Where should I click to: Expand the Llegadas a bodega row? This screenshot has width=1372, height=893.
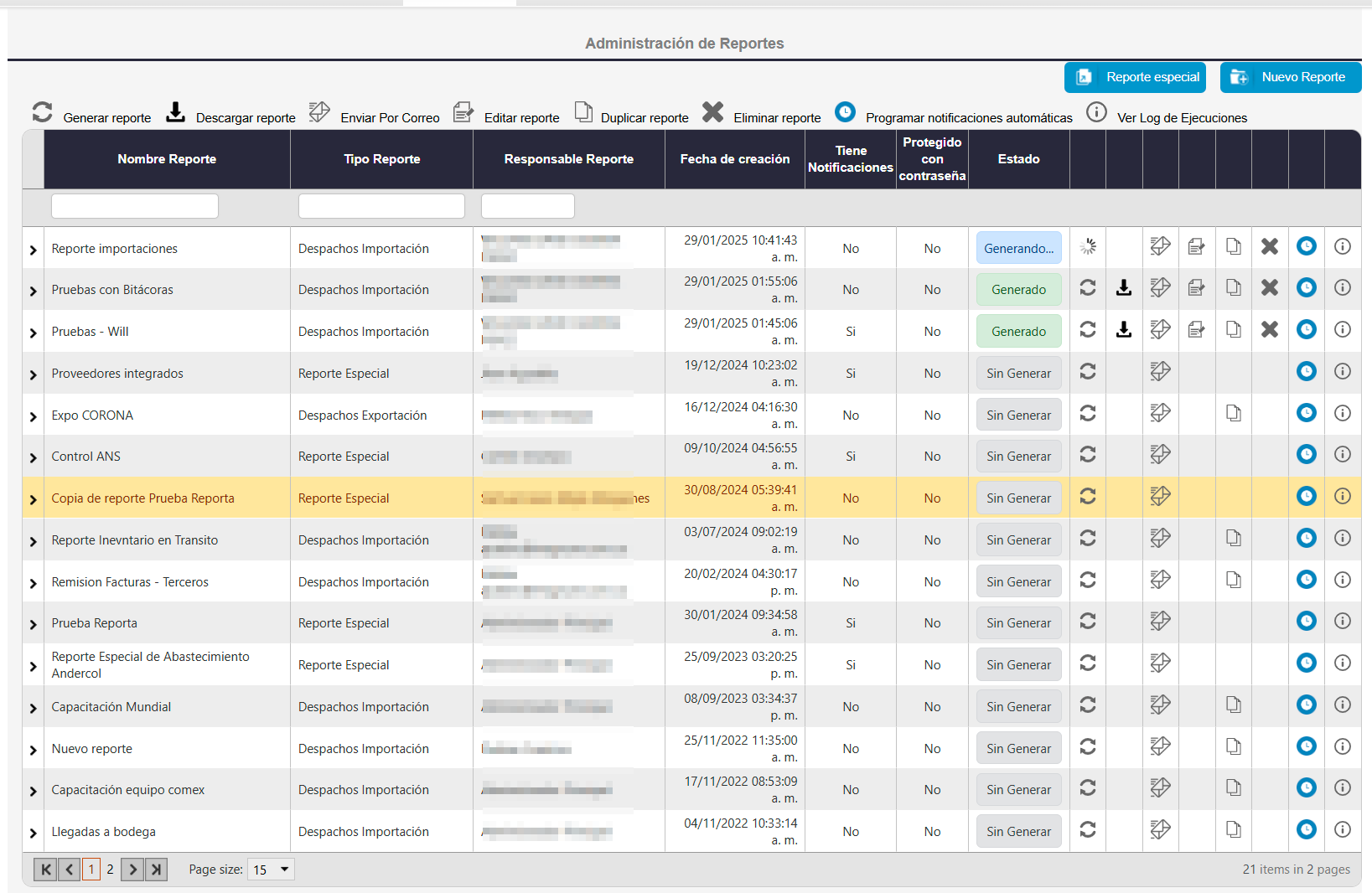click(x=34, y=833)
